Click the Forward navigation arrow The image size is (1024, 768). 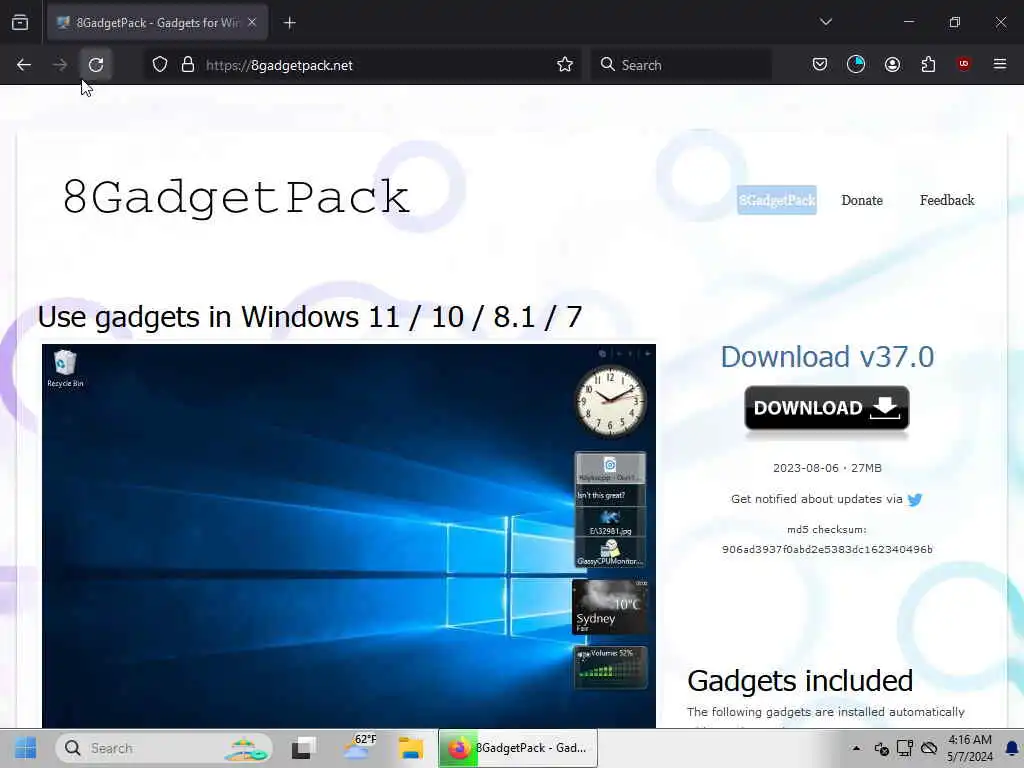(x=59, y=65)
